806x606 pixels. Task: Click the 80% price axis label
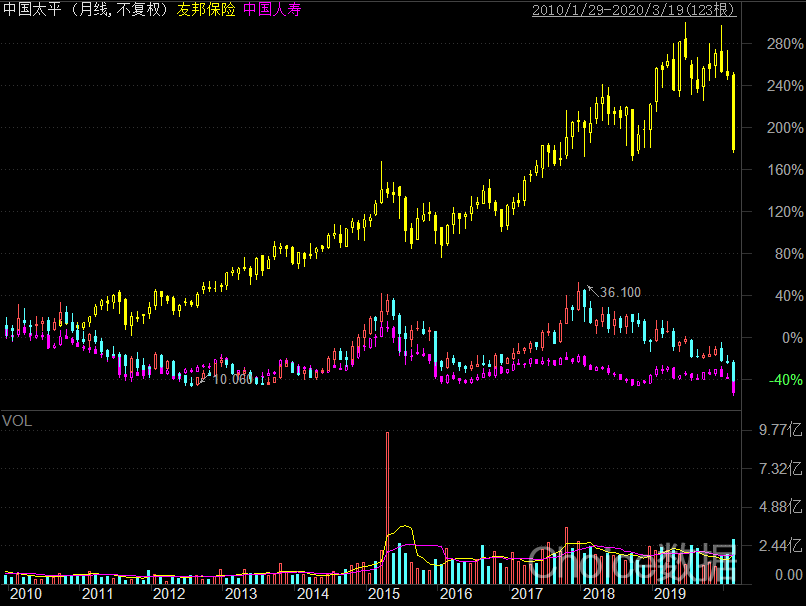[789, 254]
